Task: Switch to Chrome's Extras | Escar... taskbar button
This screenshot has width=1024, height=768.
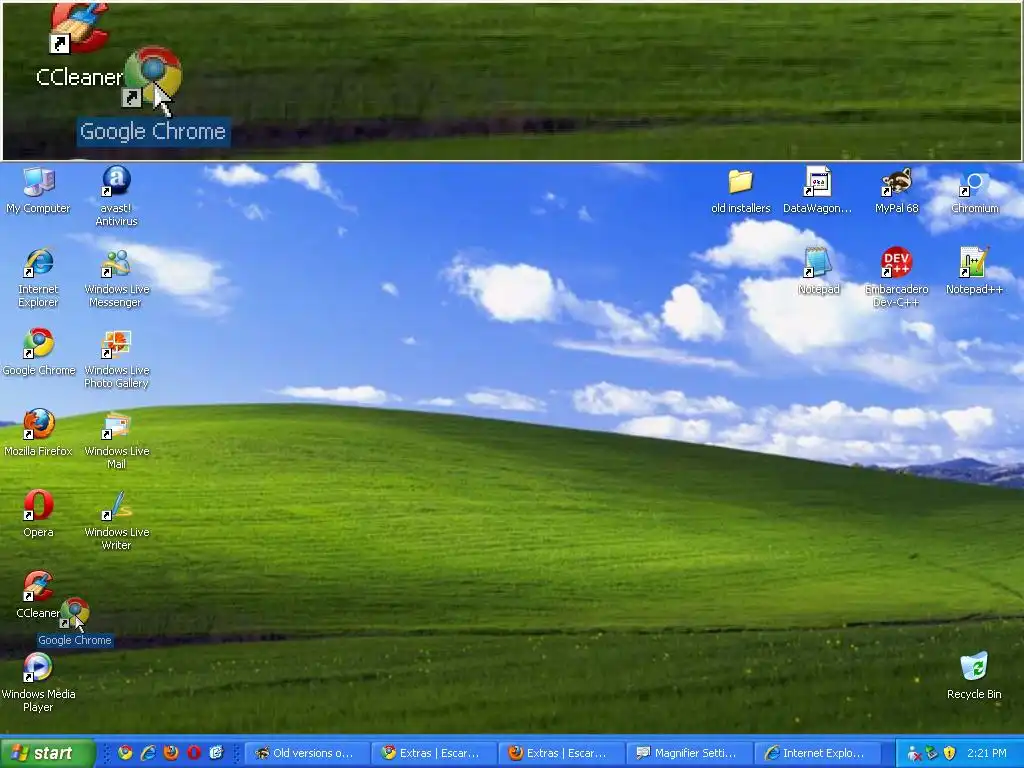Action: (434, 753)
